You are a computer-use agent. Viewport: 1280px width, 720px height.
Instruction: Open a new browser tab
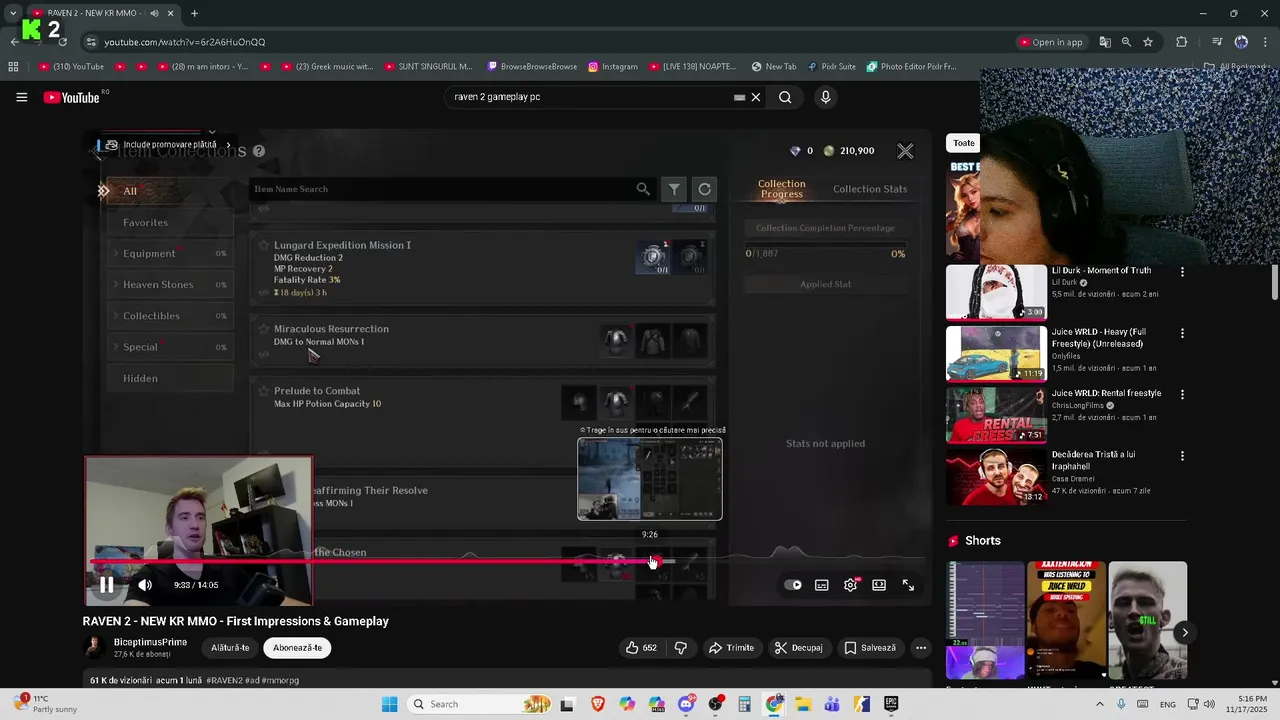point(194,13)
